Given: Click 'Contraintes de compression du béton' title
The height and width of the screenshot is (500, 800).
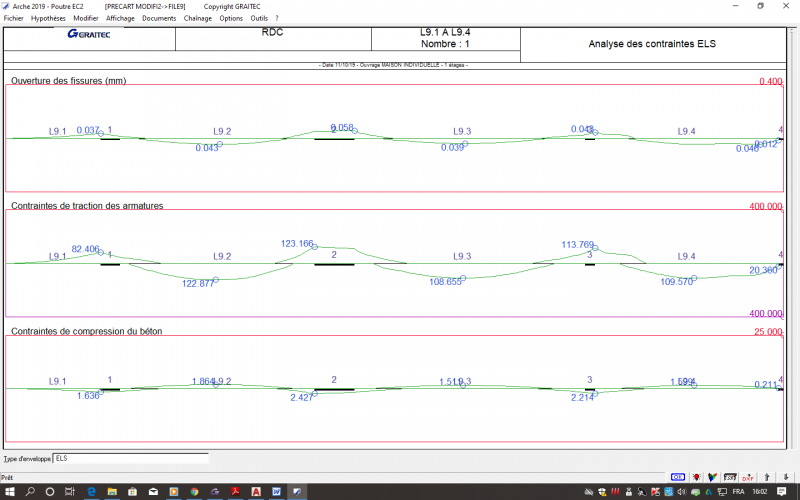Looking at the screenshot, I should point(87,331).
